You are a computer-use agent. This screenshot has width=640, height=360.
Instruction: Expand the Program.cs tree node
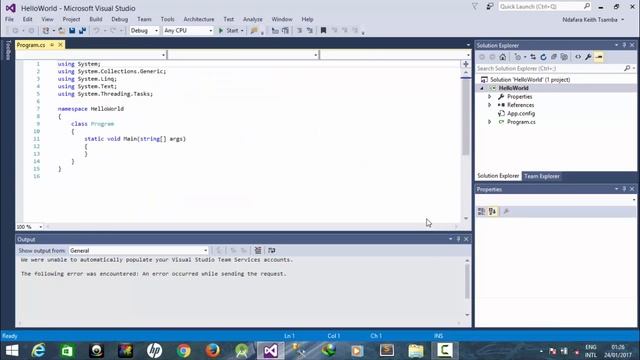click(x=489, y=122)
